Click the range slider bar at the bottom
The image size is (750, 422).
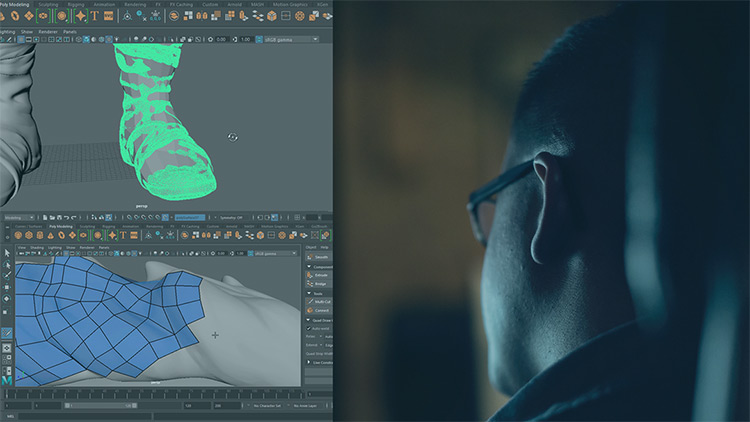[101, 406]
